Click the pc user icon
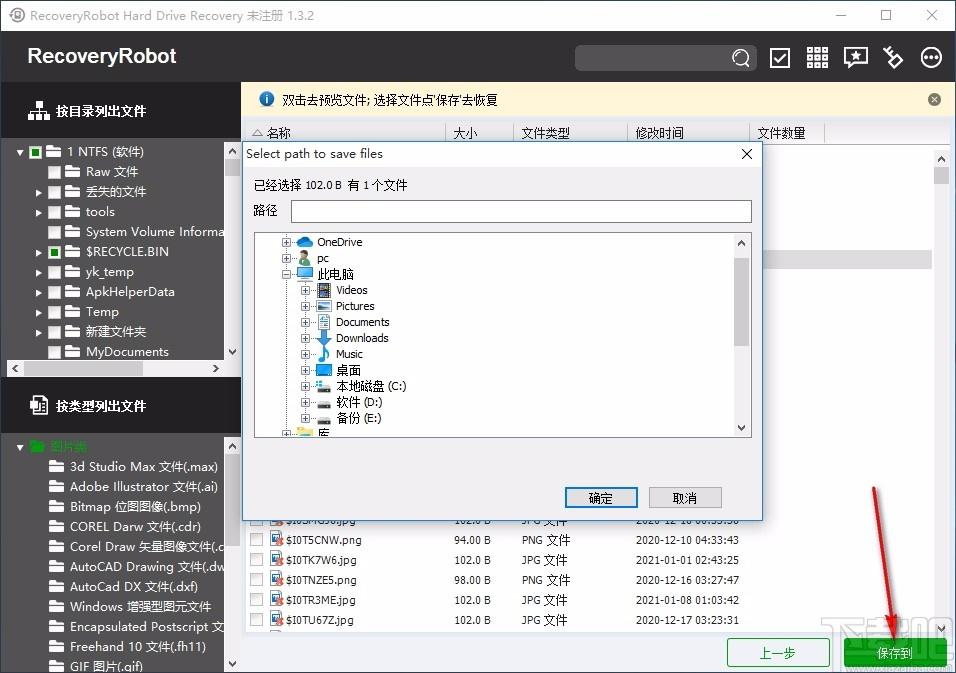The image size is (956, 673). tap(304, 258)
